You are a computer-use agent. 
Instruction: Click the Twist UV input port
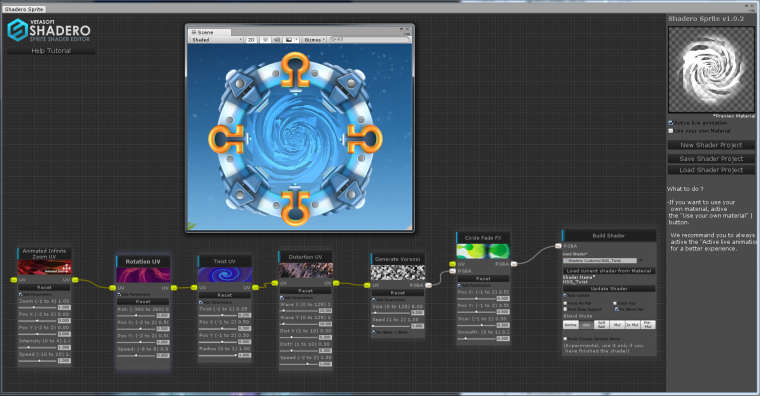point(194,287)
